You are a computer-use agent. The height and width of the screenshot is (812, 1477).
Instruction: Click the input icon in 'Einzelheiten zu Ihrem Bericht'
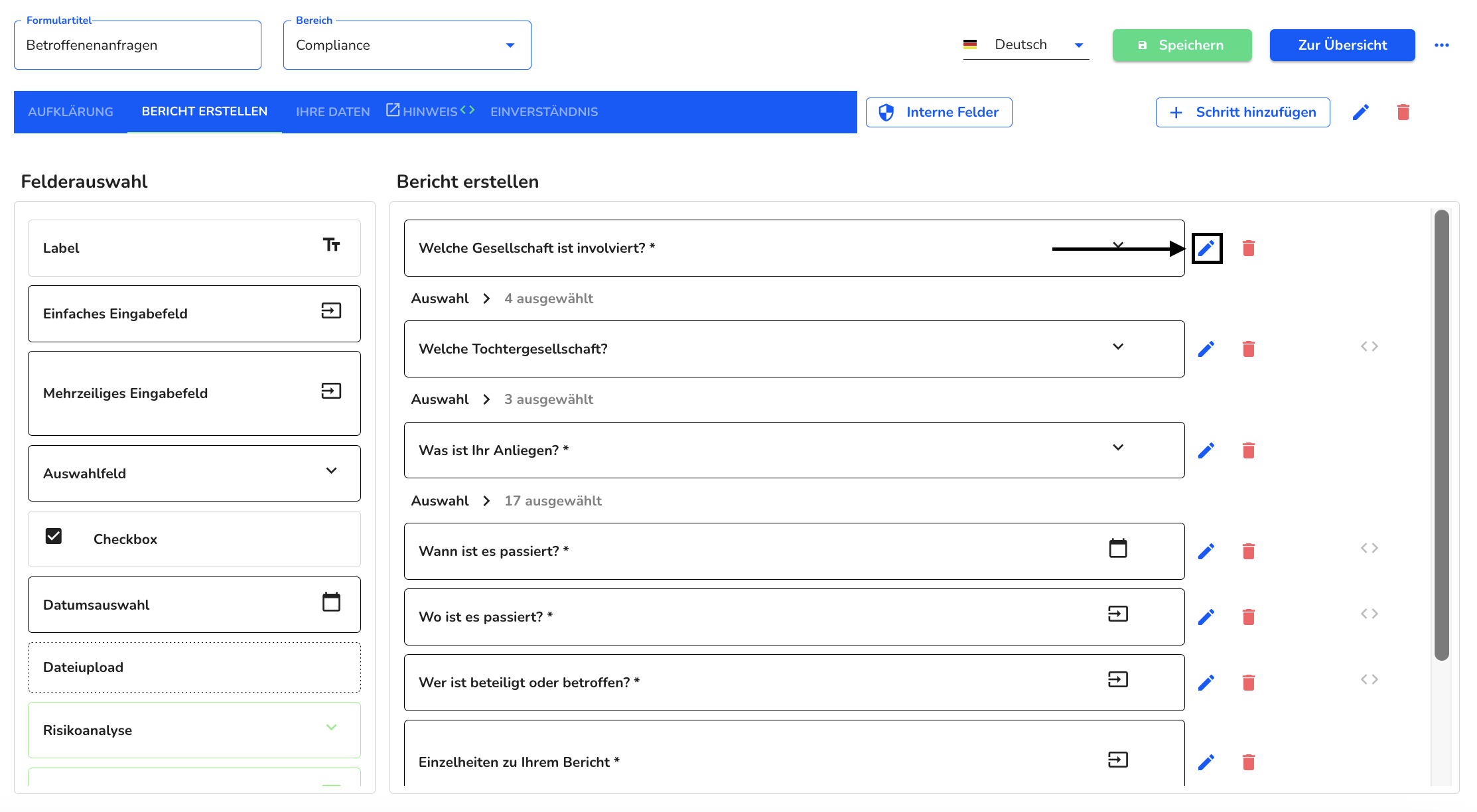pyautogui.click(x=1118, y=760)
